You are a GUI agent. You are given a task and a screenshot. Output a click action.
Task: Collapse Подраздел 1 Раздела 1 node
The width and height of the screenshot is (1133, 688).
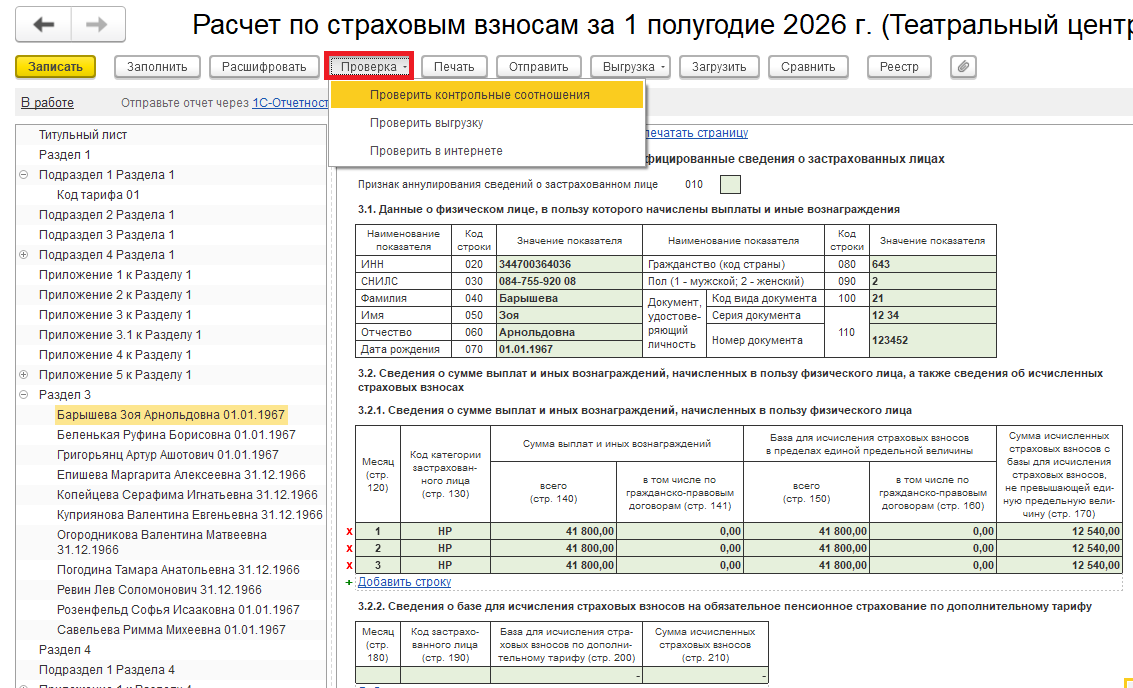(x=23, y=175)
